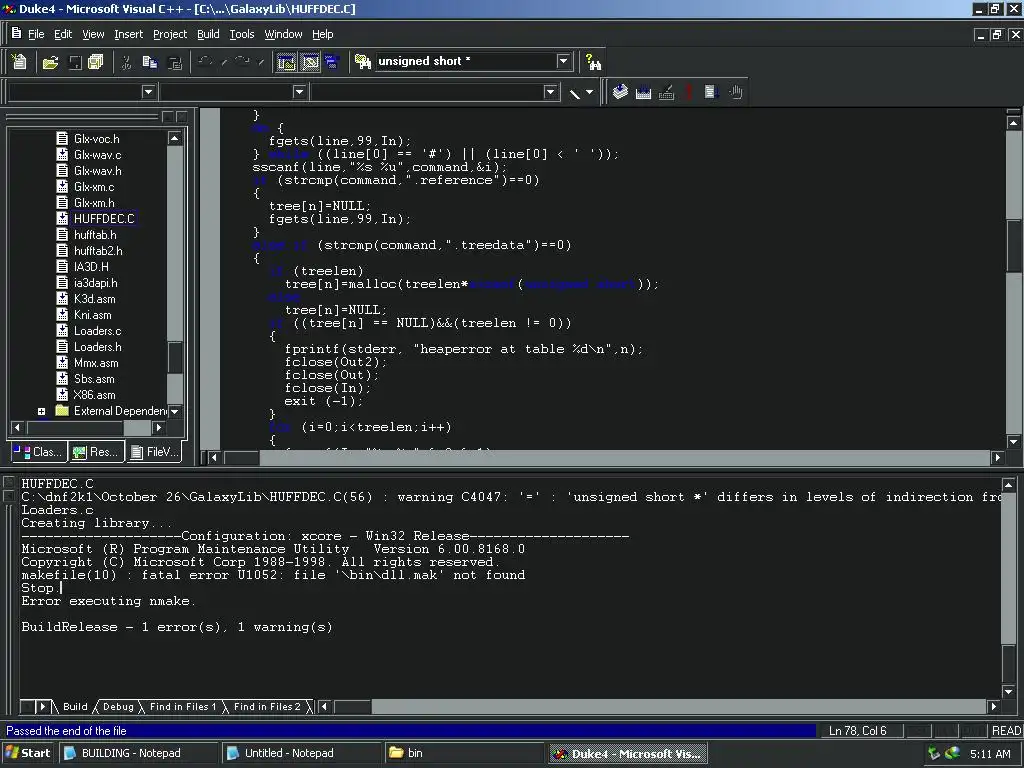Expand the External Dependencies folder
This screenshot has width=1024, height=768.
41,411
